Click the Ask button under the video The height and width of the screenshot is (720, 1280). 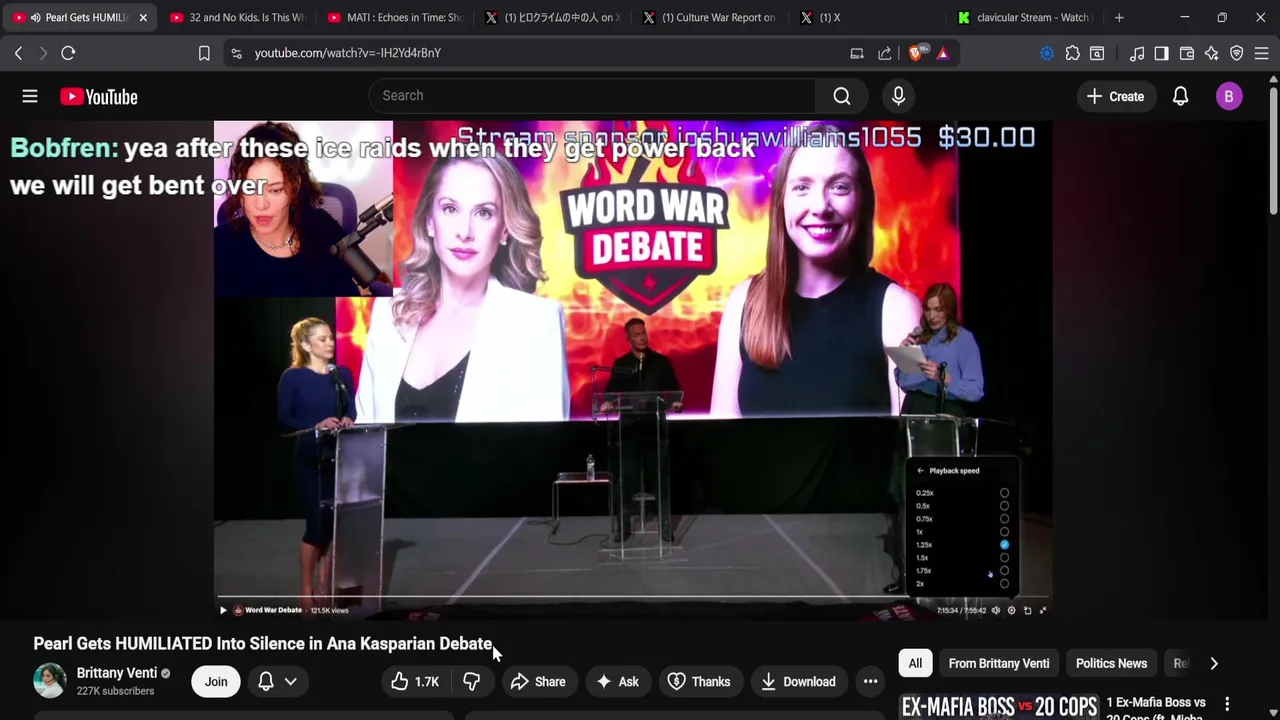pyautogui.click(x=617, y=681)
